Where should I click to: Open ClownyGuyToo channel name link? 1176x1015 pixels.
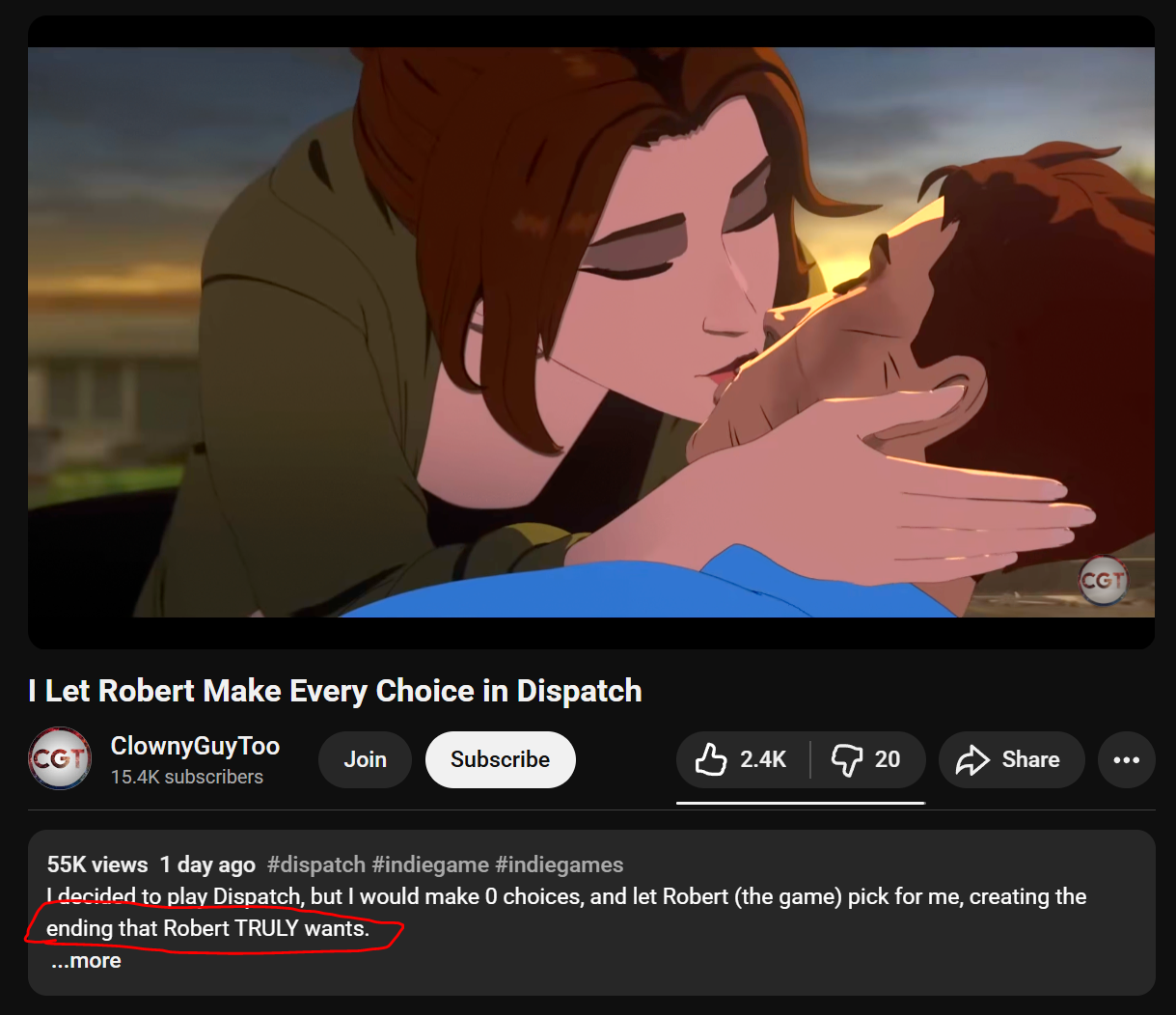tap(195, 746)
